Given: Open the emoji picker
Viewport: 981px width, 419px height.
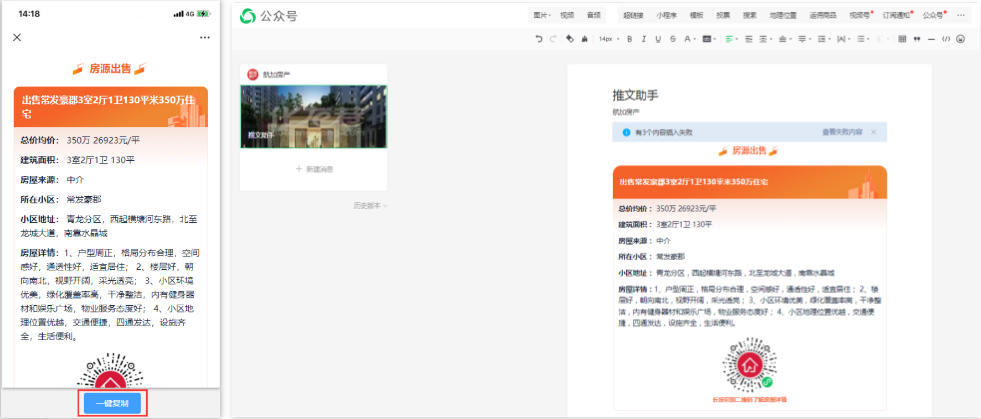Looking at the screenshot, I should point(961,39).
